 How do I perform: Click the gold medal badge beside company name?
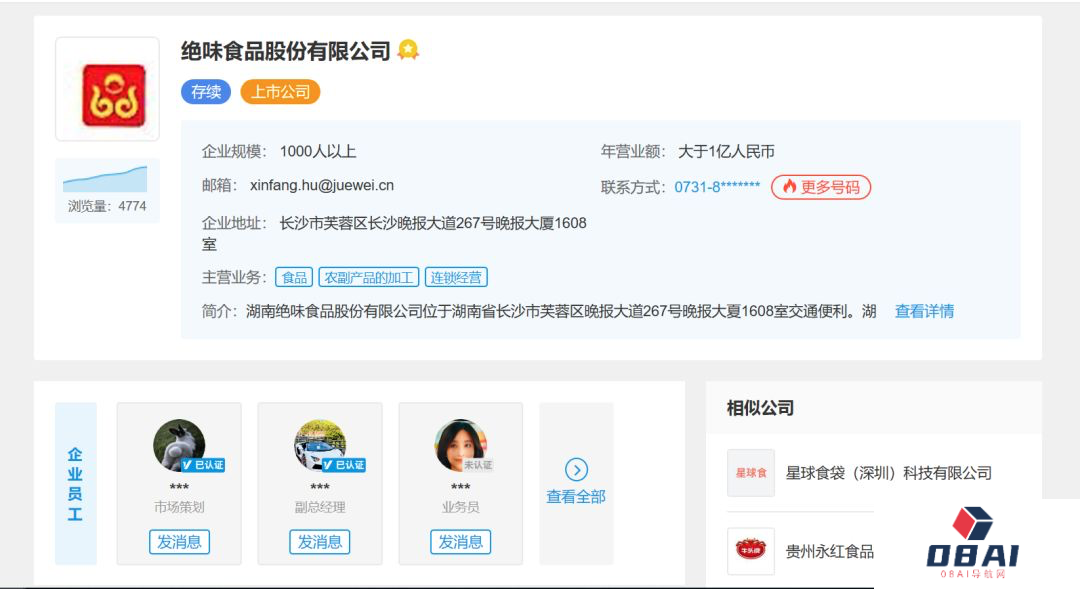click(x=408, y=50)
